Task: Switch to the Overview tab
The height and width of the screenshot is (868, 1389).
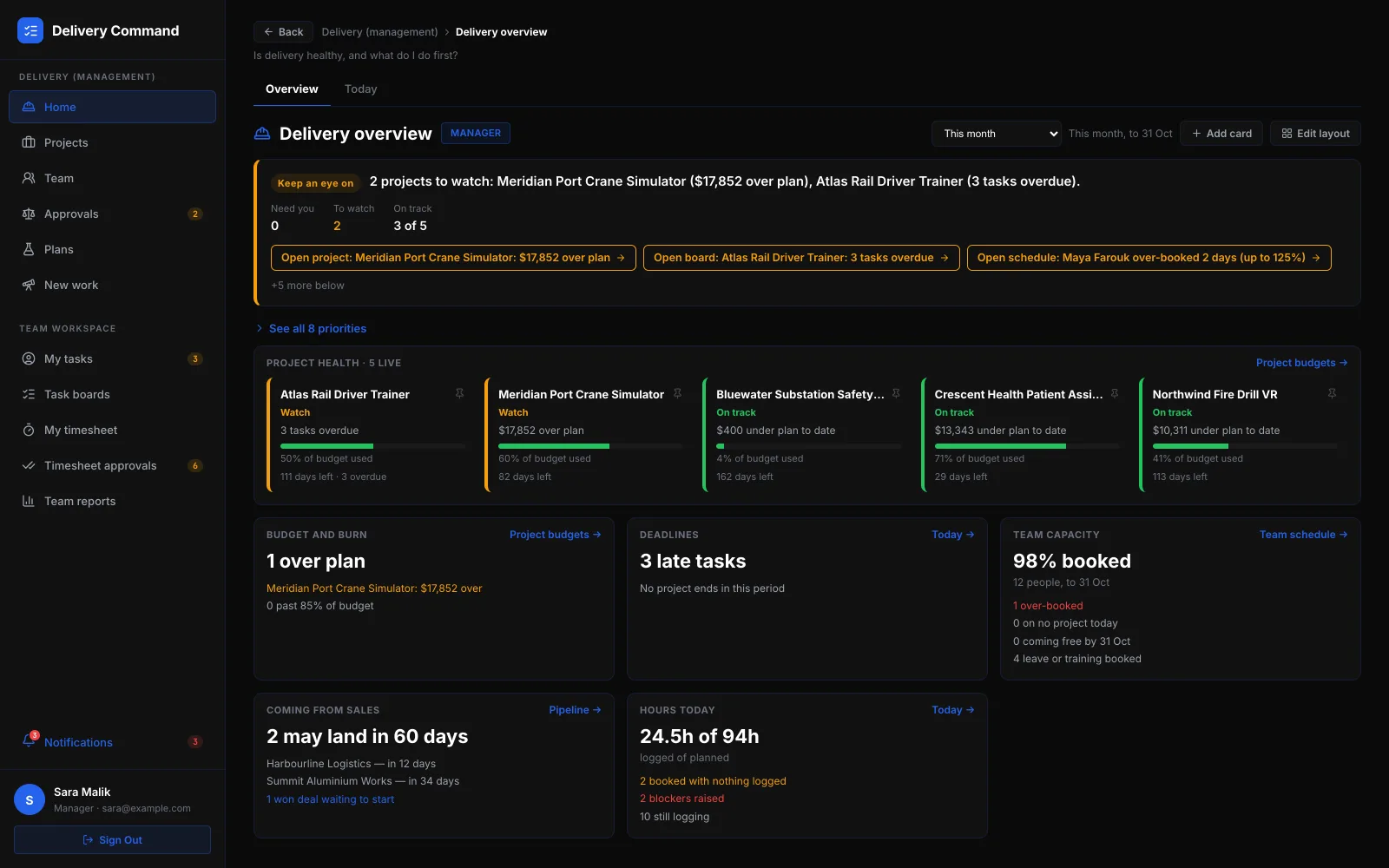Action: point(292,89)
